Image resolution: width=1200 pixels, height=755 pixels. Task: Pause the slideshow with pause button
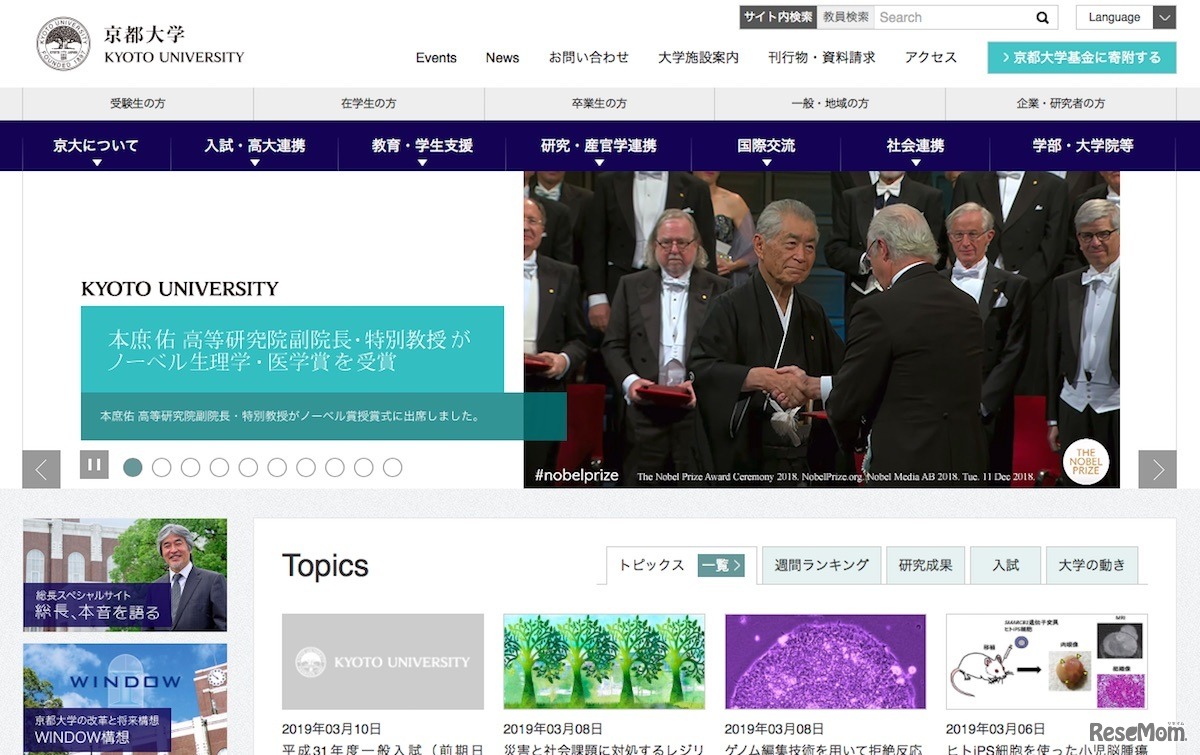[x=94, y=464]
